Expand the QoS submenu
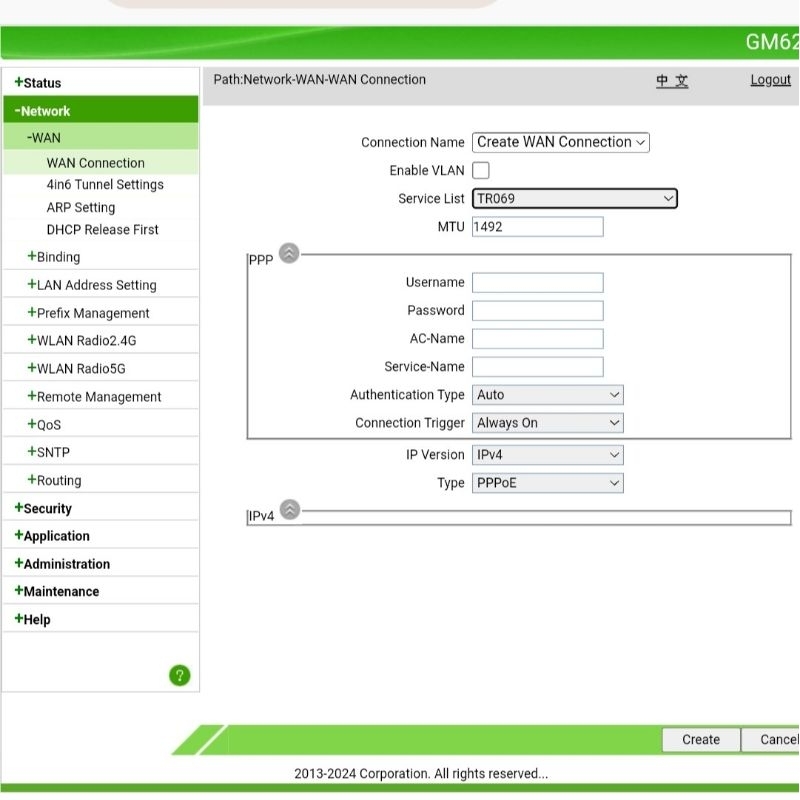Screen dimensions: 800x800 [x=44, y=424]
